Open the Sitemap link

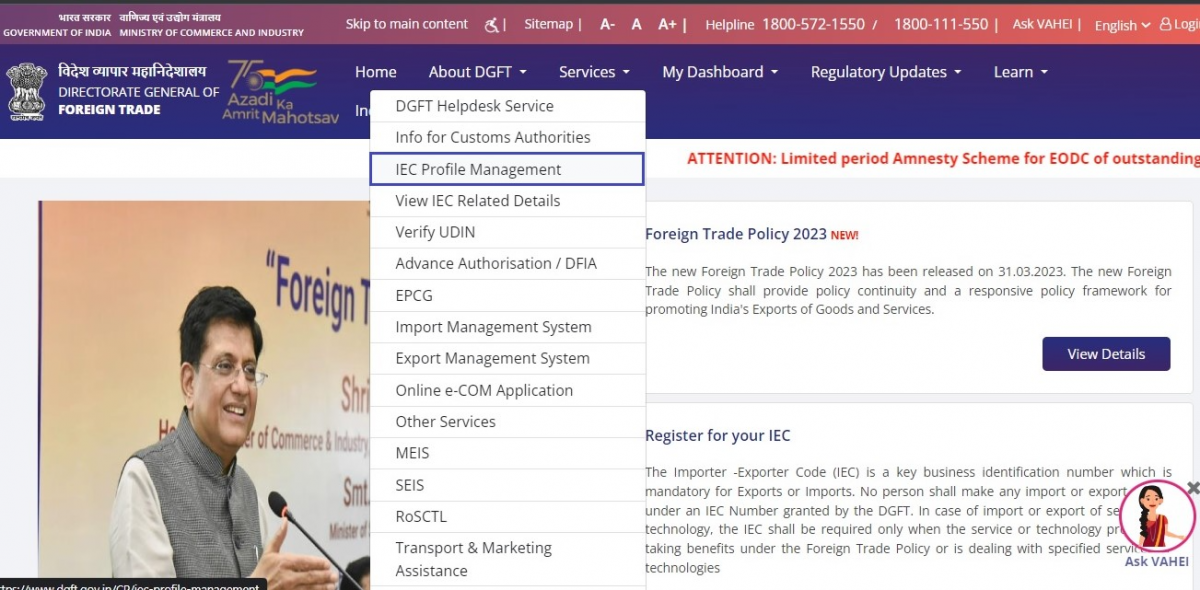point(549,23)
